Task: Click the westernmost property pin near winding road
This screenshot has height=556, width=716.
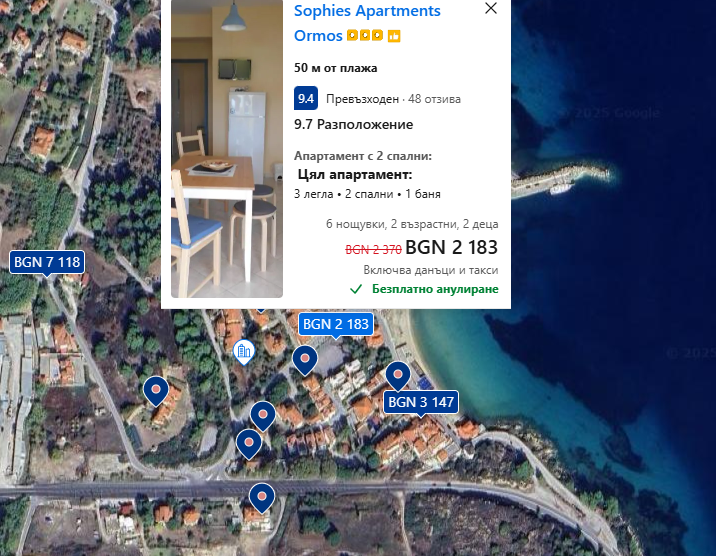Action: (156, 391)
